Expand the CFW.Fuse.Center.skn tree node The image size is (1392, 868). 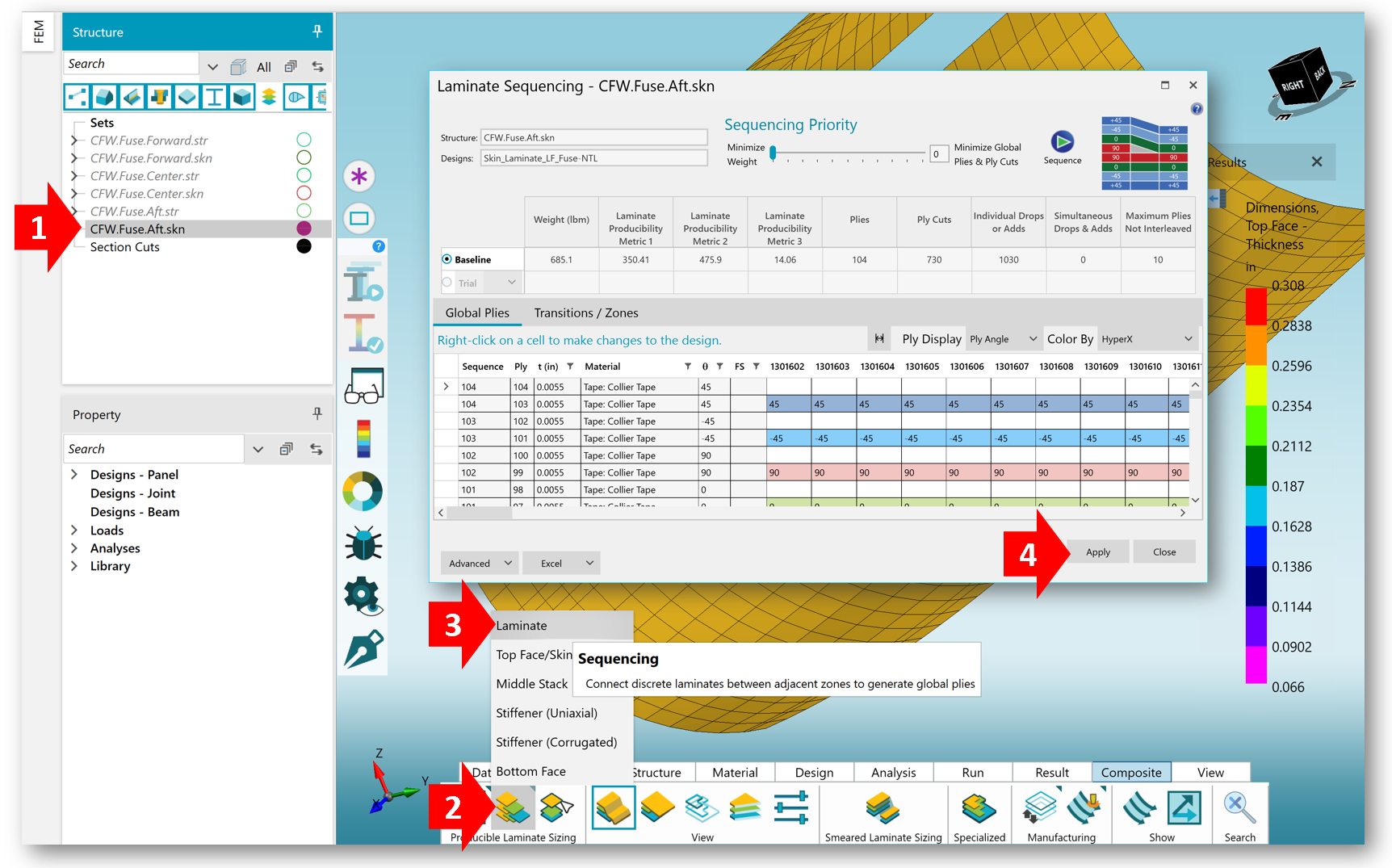[74, 193]
